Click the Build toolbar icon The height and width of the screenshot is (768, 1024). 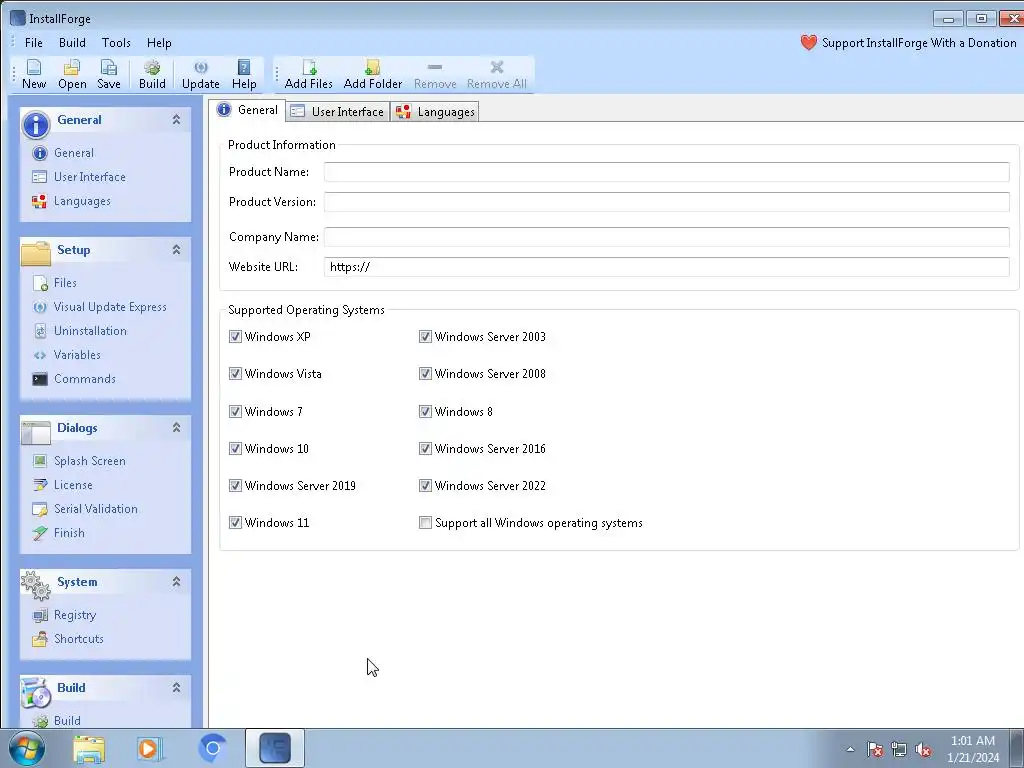click(152, 74)
